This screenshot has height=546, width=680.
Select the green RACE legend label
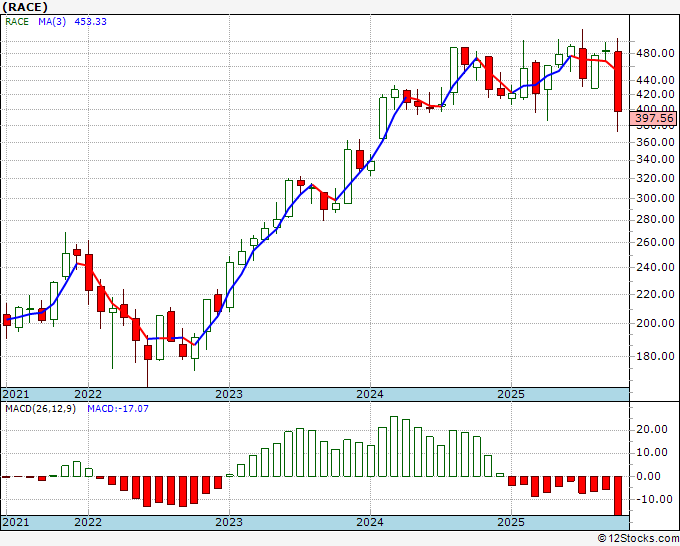(17, 22)
